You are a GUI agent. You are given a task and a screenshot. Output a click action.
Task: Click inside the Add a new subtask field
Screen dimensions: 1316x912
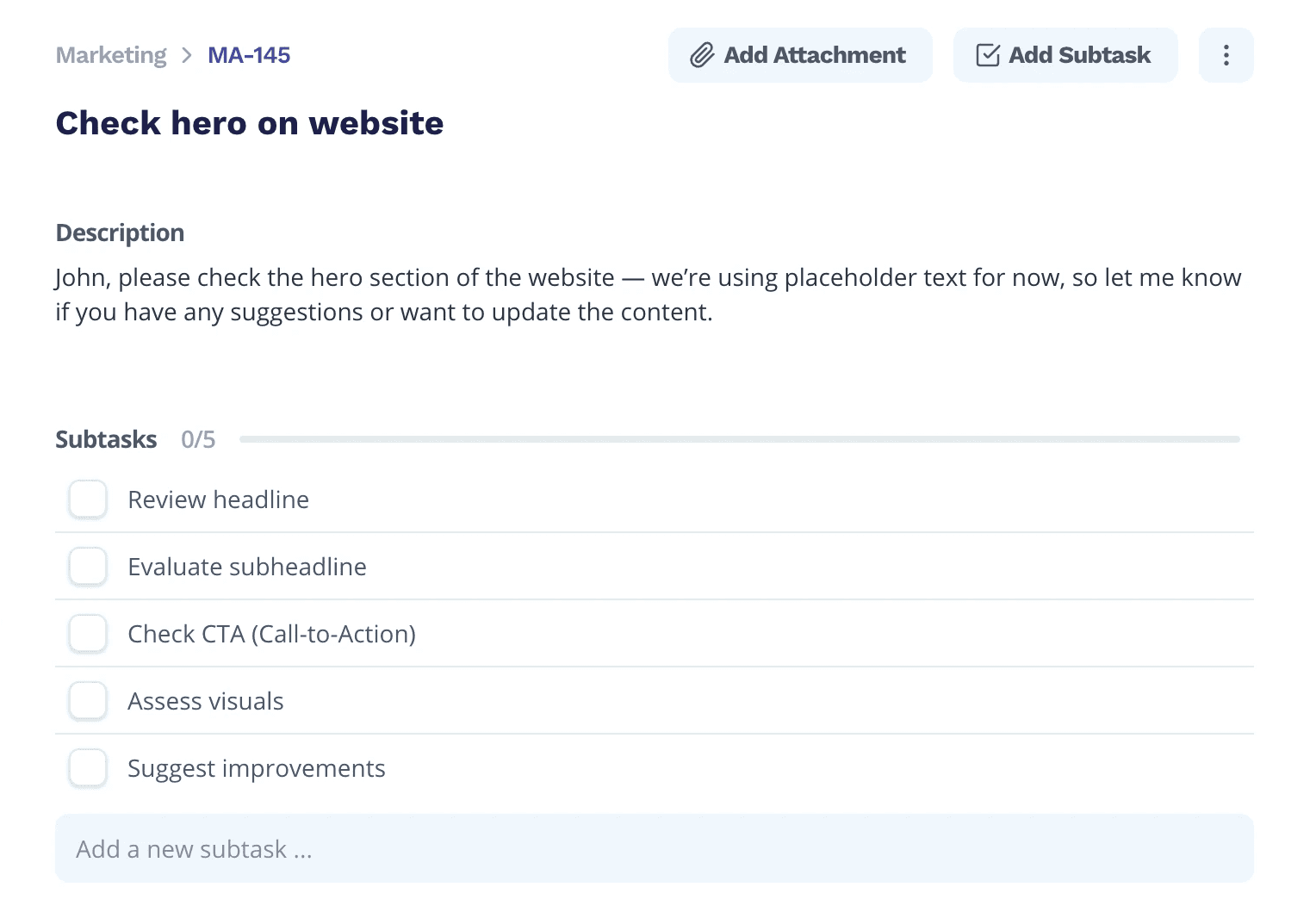pos(345,848)
